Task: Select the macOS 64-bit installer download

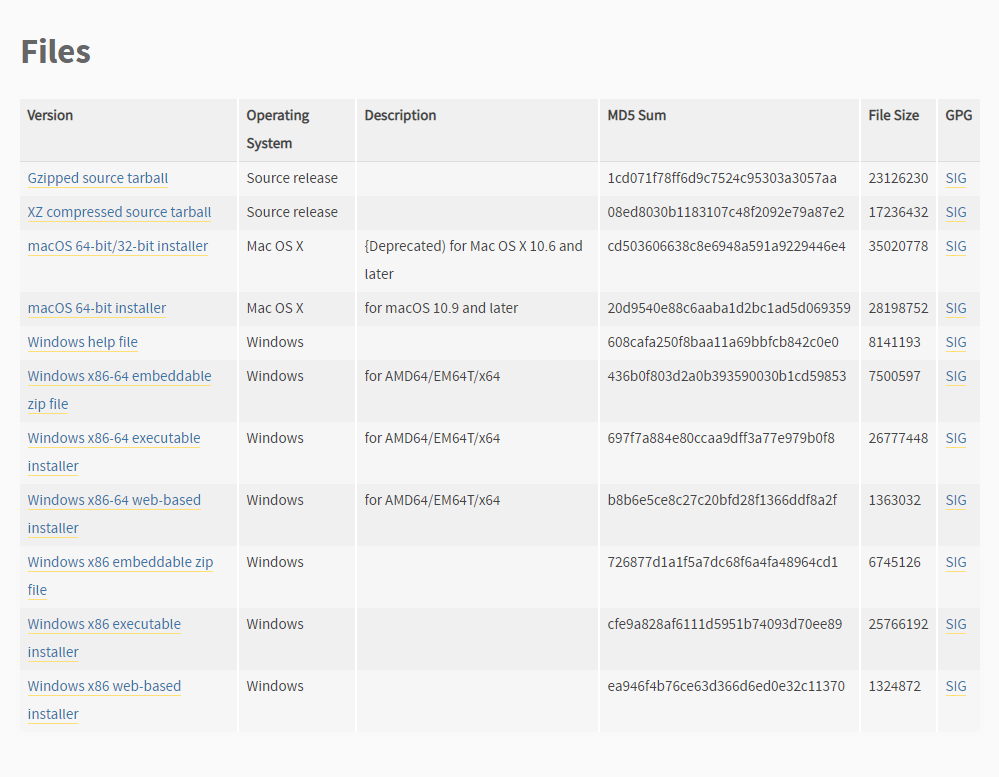Action: point(97,308)
